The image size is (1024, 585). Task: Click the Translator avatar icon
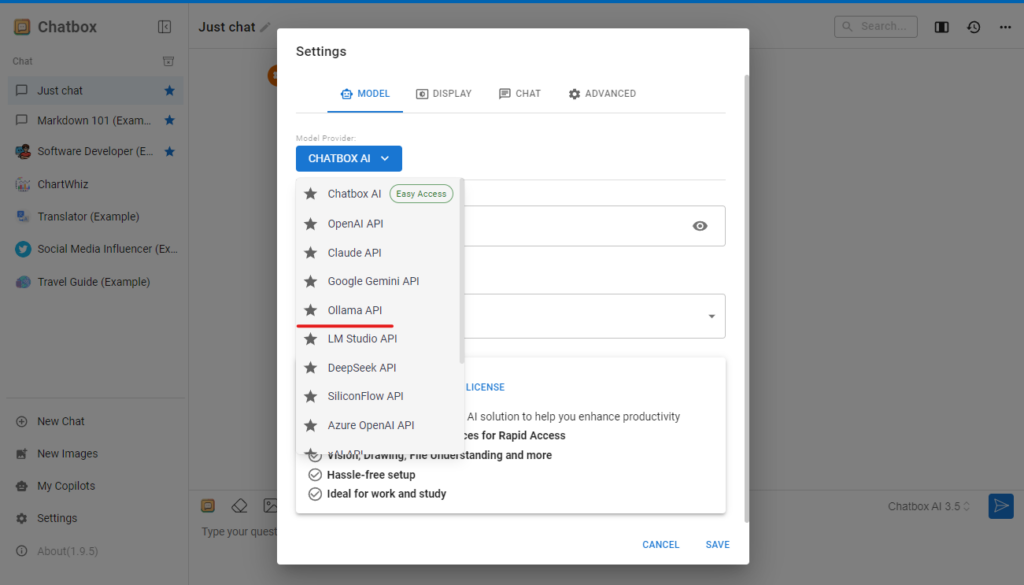coord(23,216)
